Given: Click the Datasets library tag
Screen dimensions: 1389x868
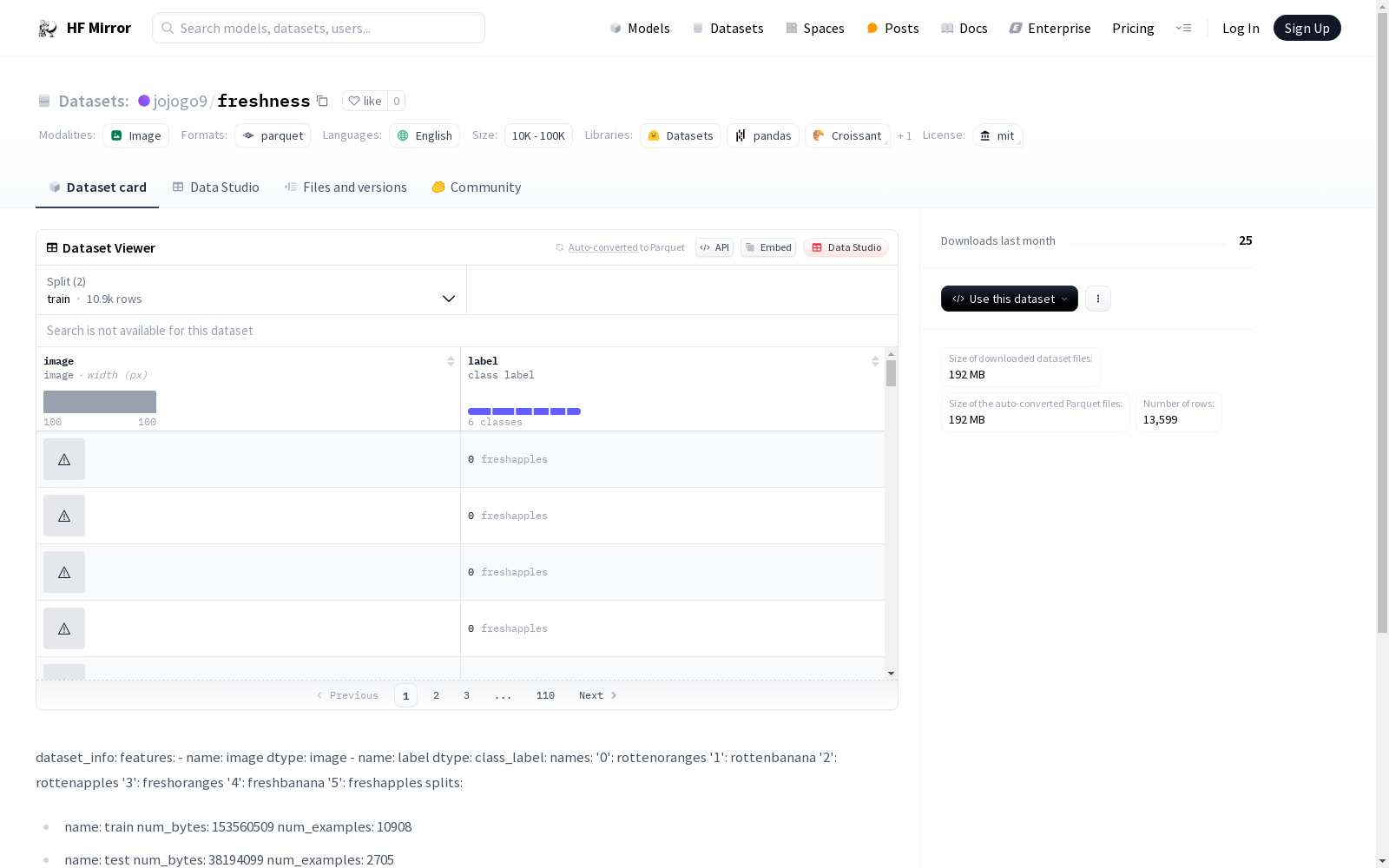Looking at the screenshot, I should pyautogui.click(x=681, y=135).
